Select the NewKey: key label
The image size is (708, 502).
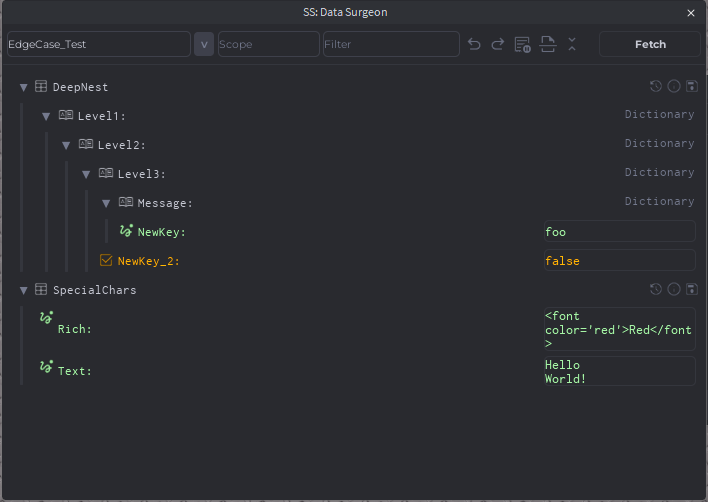click(x=161, y=232)
